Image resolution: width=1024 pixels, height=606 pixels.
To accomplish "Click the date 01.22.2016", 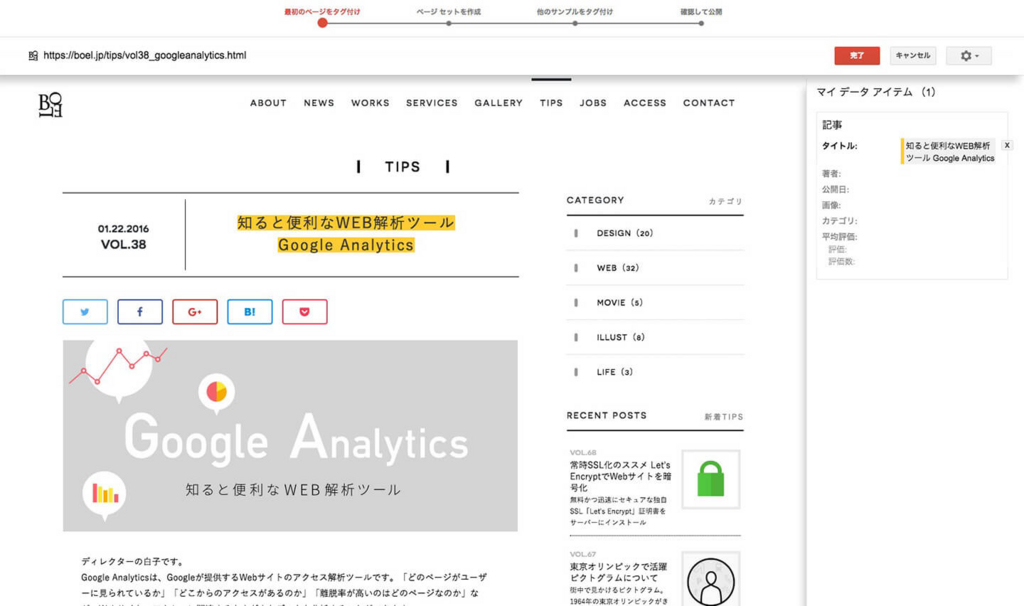I will (123, 229).
